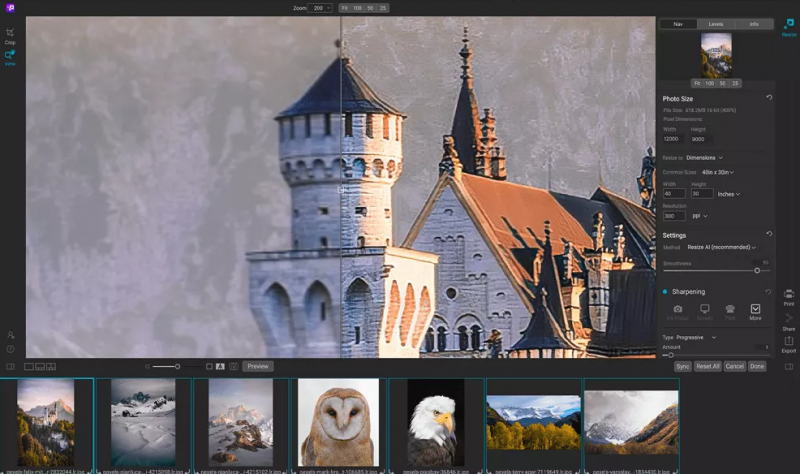Open the Share icon

(x=789, y=320)
